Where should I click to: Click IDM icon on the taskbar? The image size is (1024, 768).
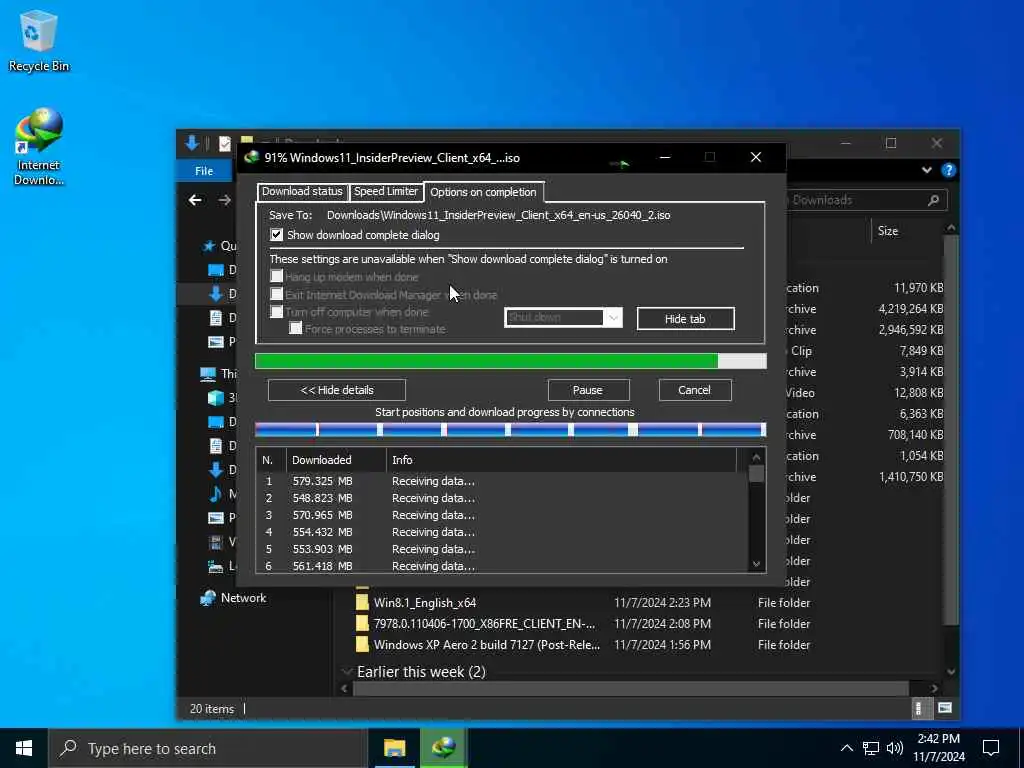click(x=443, y=748)
